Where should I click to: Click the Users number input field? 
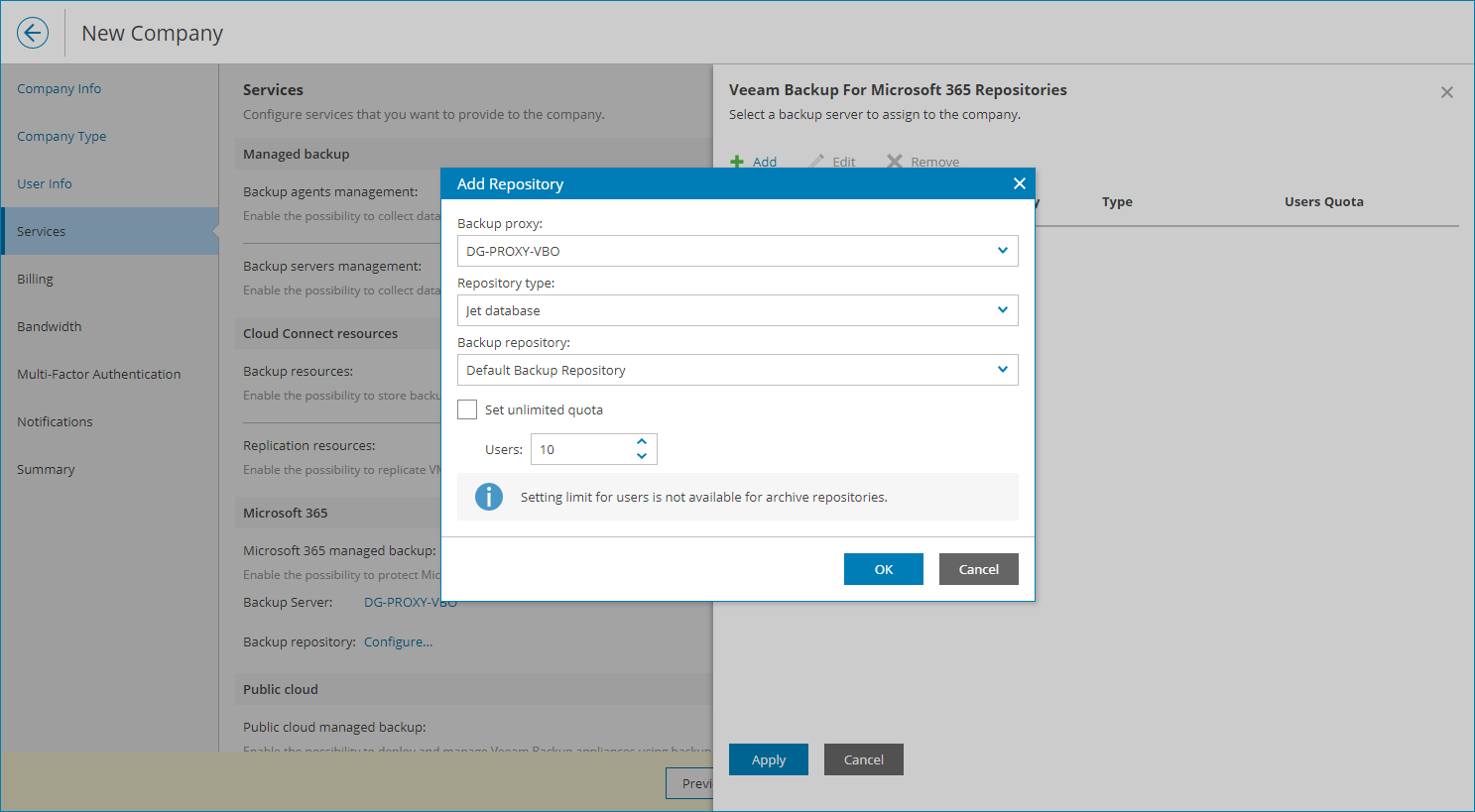pyautogui.click(x=582, y=449)
